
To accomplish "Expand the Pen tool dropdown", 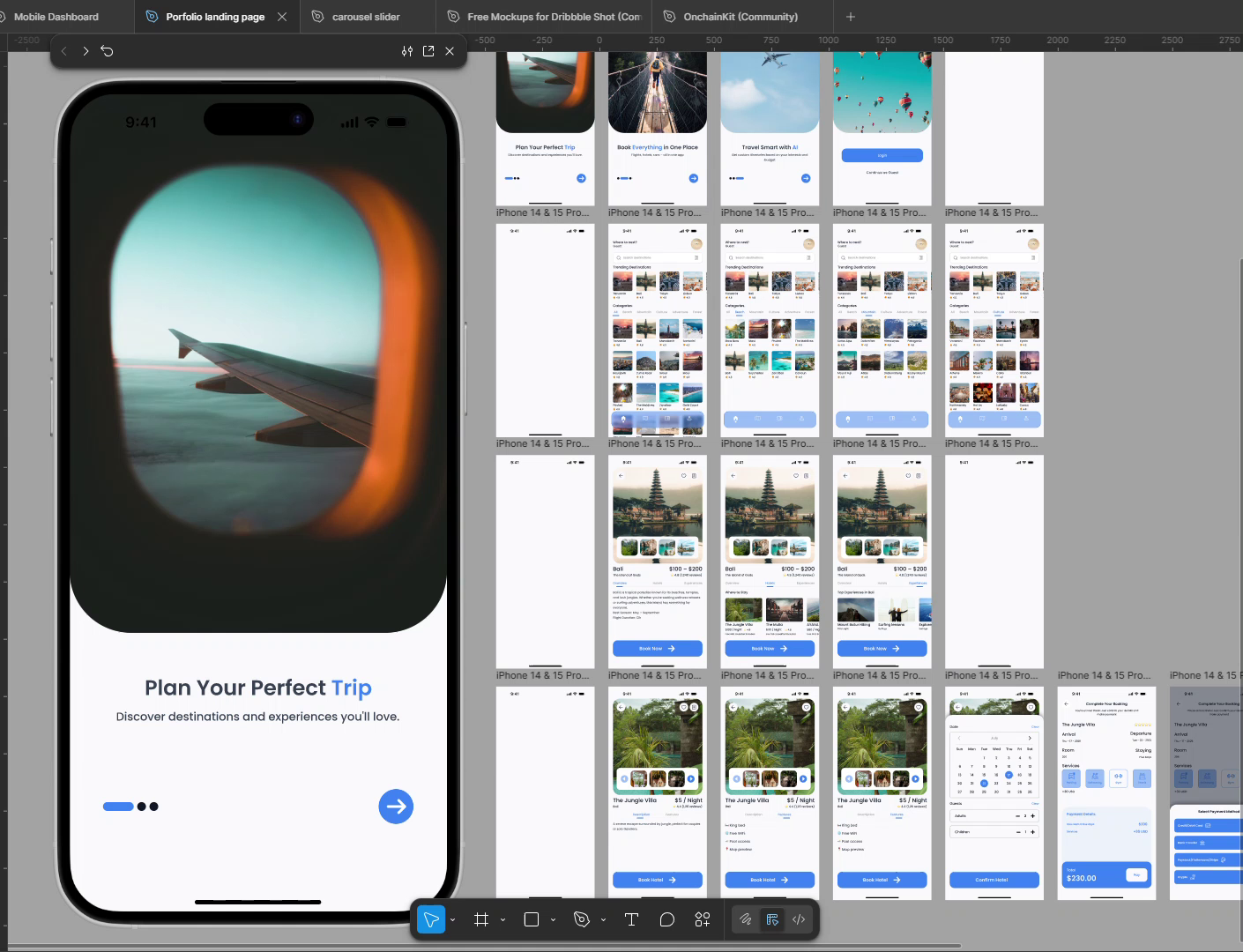I will coord(603,919).
